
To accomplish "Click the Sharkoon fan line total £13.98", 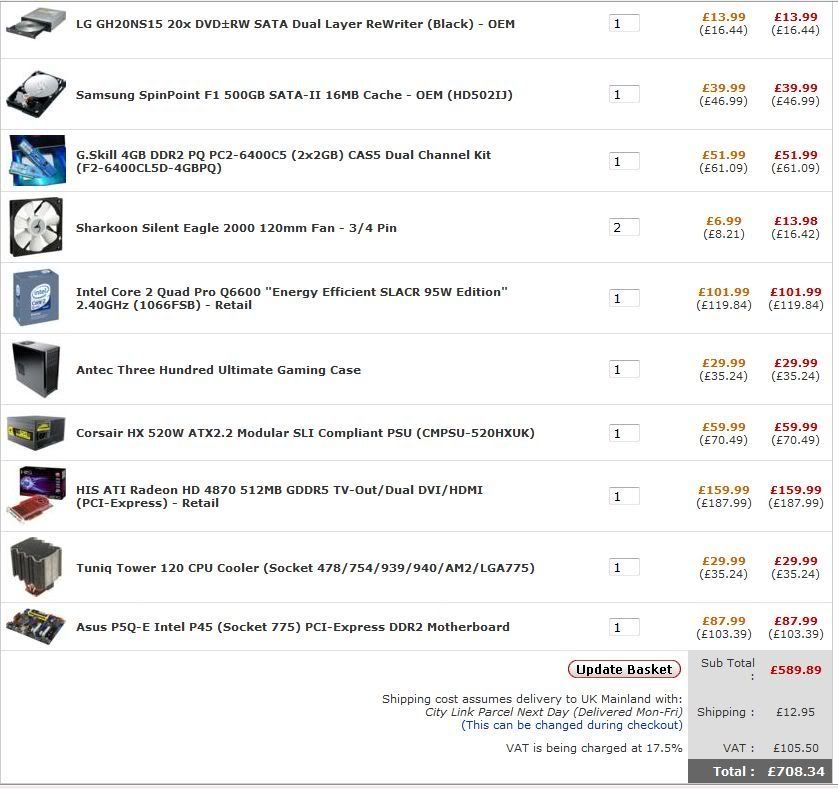I will pyautogui.click(x=796, y=221).
